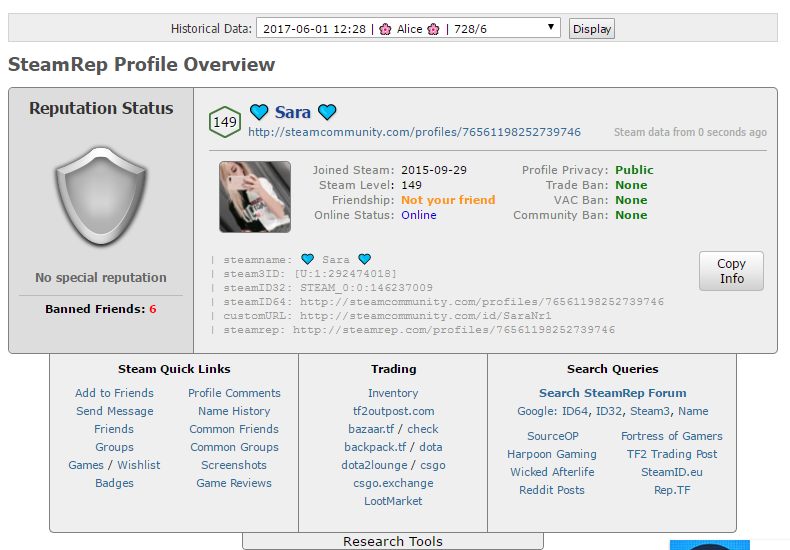The height and width of the screenshot is (550, 790).
Task: Select the customURL SaraNr1 text
Action: [x=426, y=316]
